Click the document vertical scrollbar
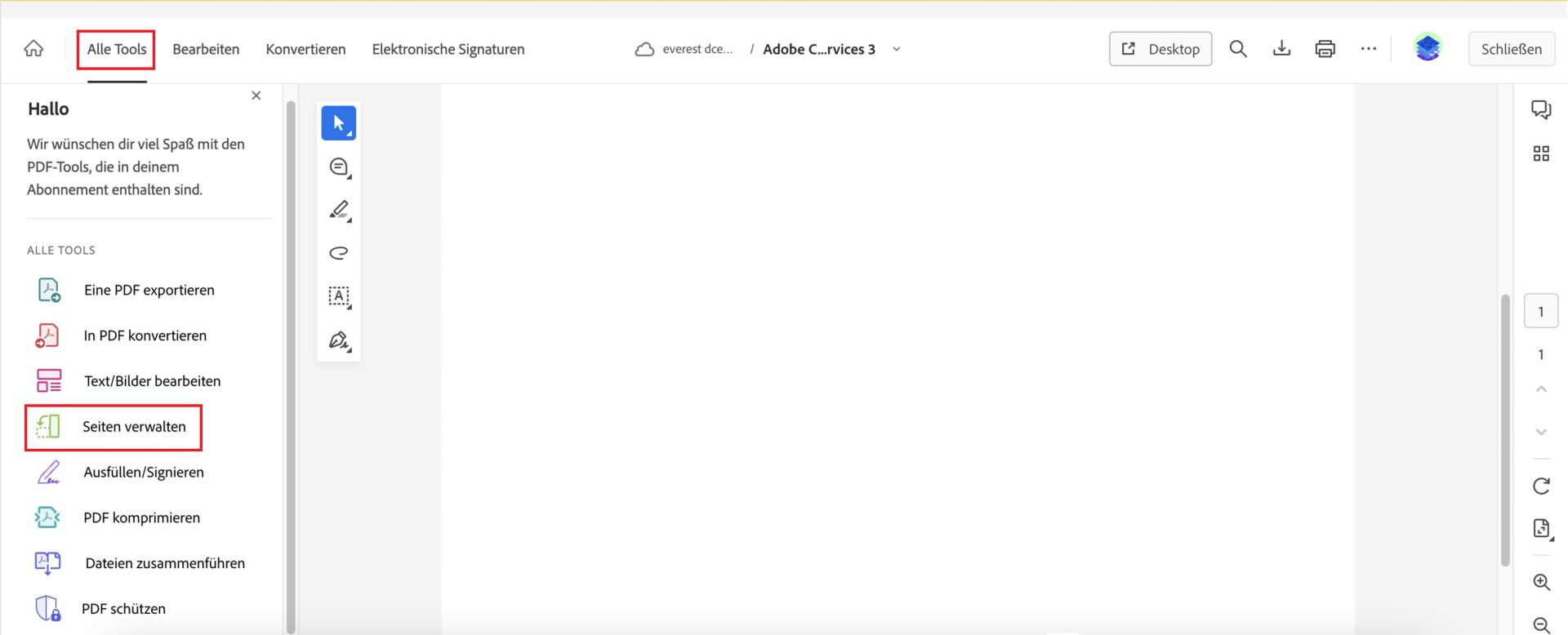 (1505, 430)
